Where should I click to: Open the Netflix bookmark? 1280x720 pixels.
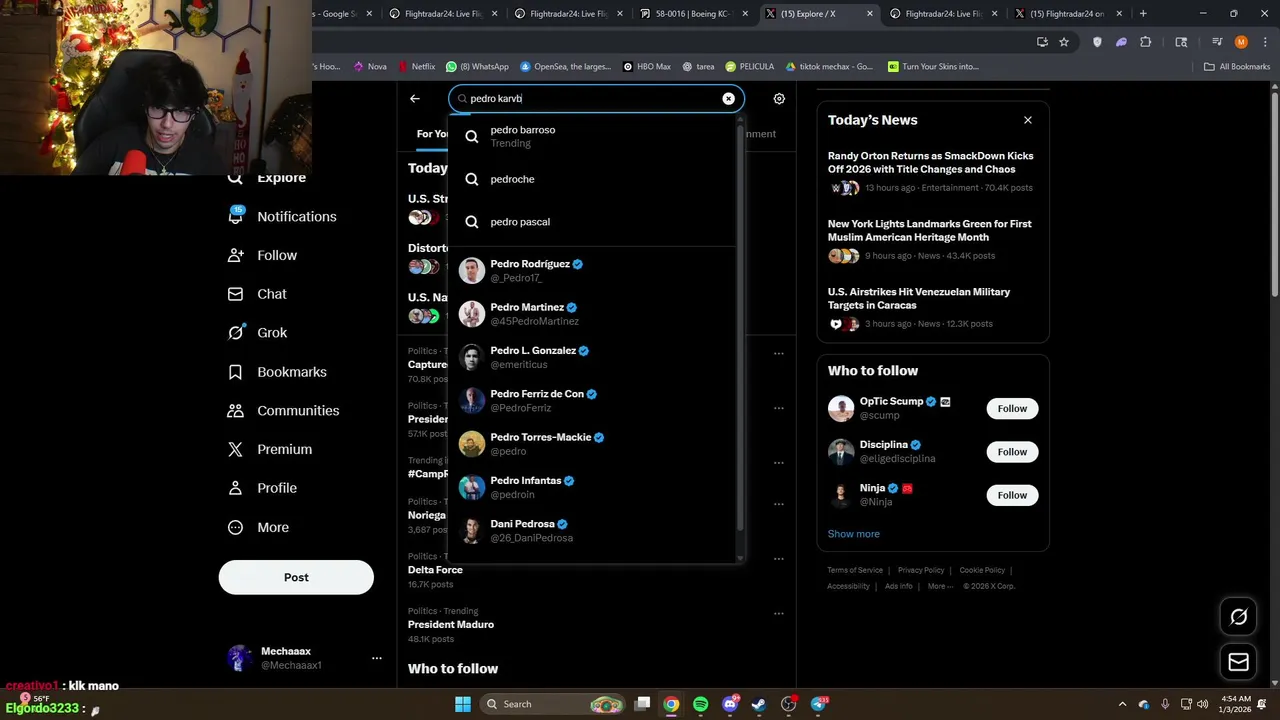pos(416,67)
